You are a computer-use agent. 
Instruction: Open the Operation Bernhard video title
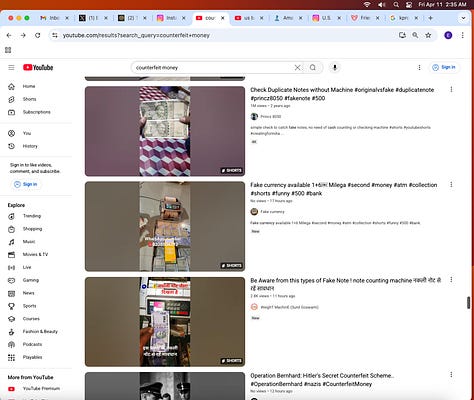322,380
